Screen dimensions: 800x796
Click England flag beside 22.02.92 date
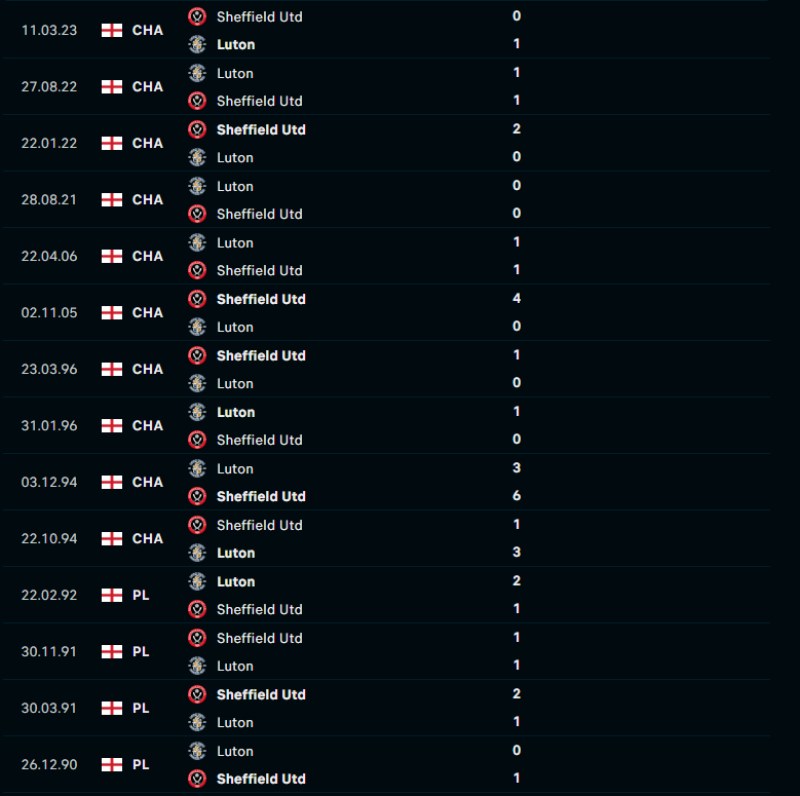(x=112, y=595)
